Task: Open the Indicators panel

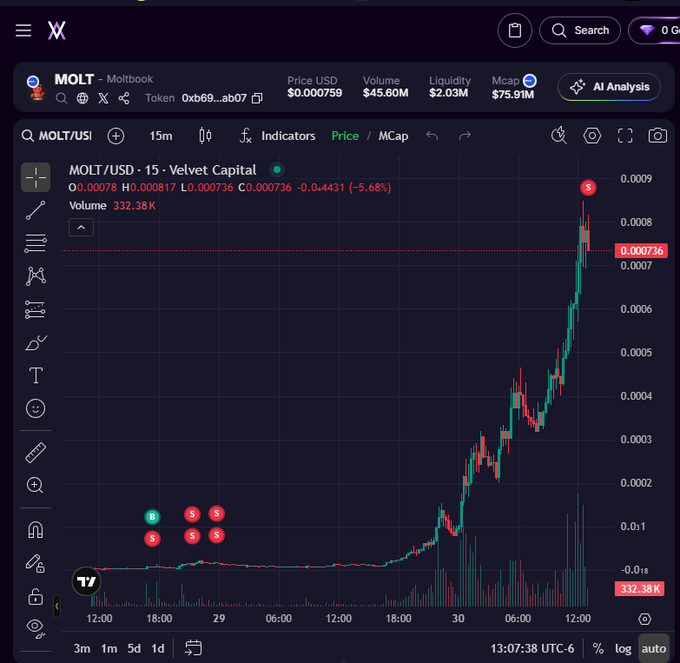Action: (277, 135)
